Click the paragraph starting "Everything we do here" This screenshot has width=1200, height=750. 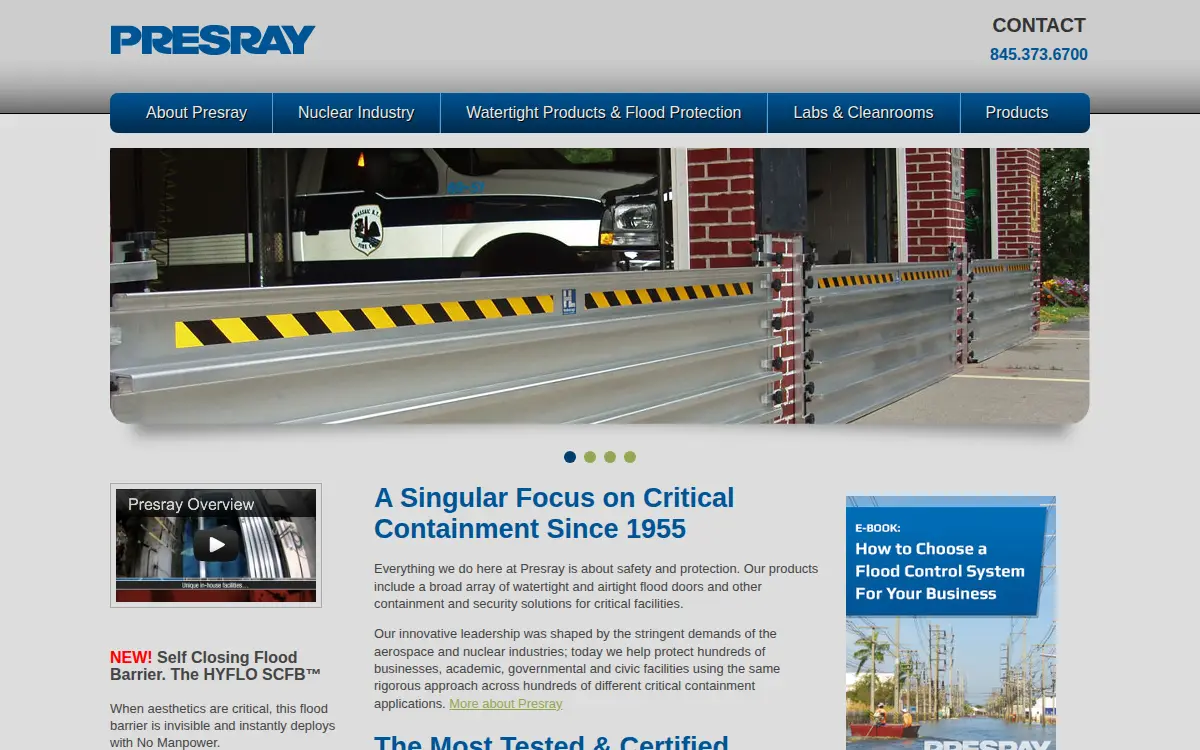(x=596, y=586)
